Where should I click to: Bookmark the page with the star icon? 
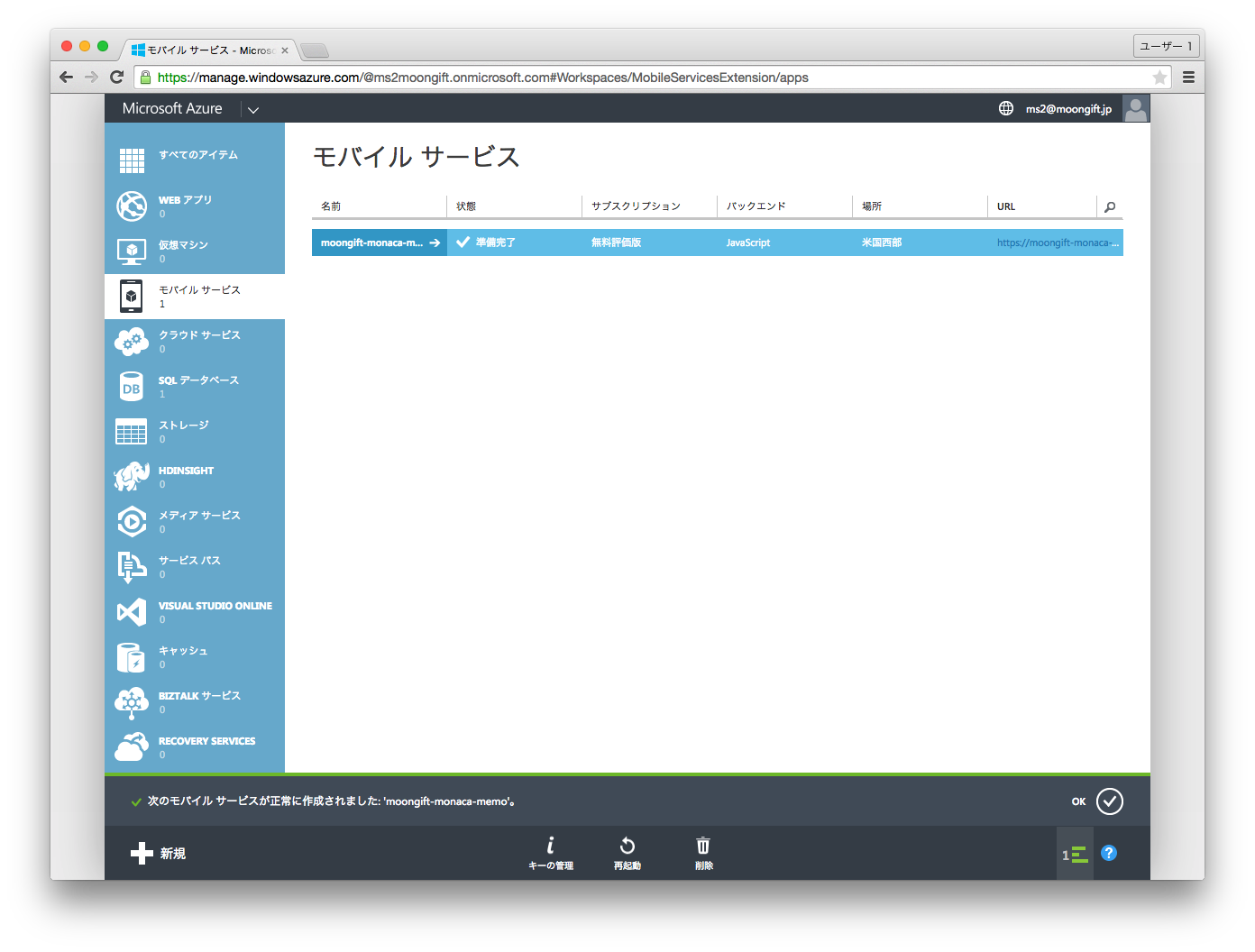[1159, 78]
